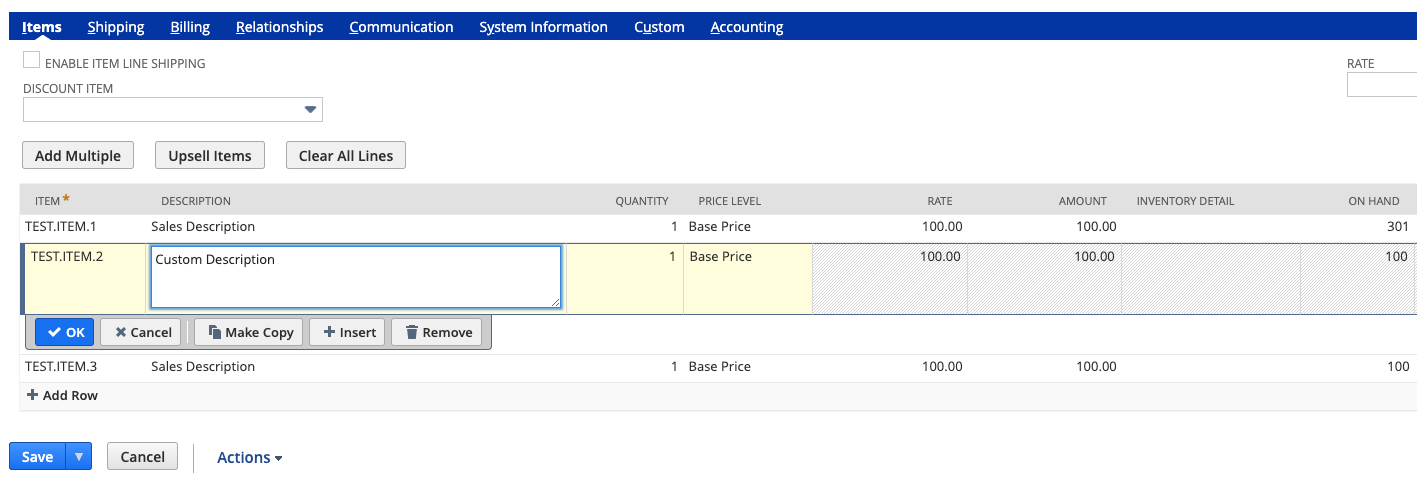Save the transaction

(37, 457)
